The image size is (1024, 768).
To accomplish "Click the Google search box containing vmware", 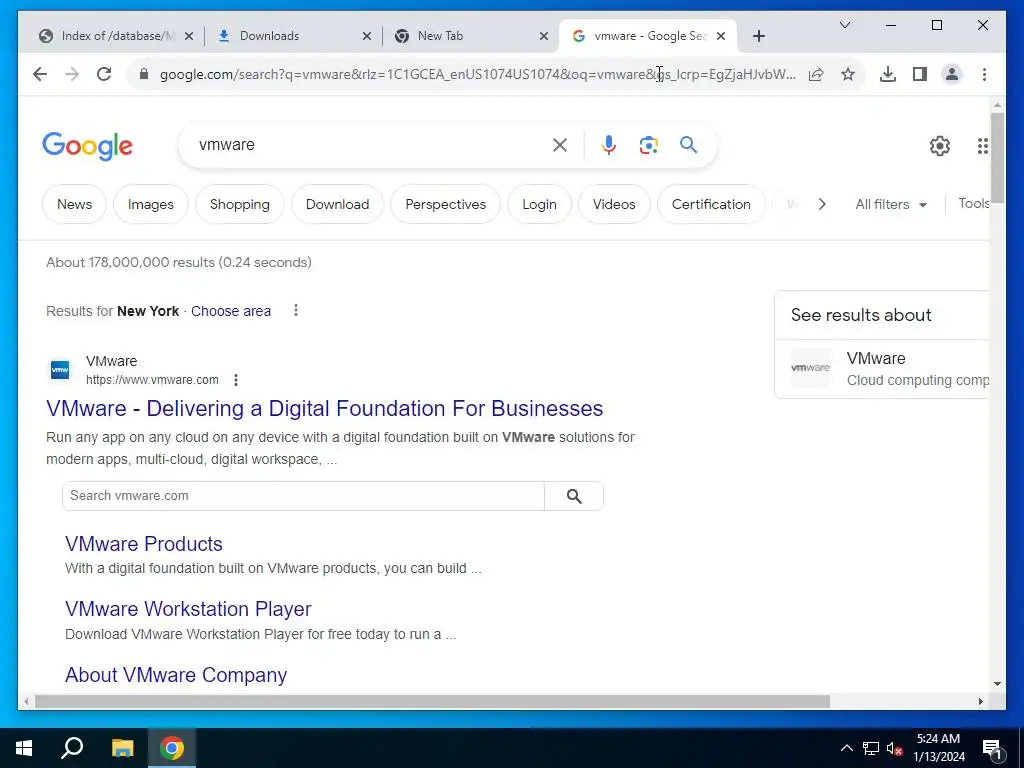I will tap(372, 144).
